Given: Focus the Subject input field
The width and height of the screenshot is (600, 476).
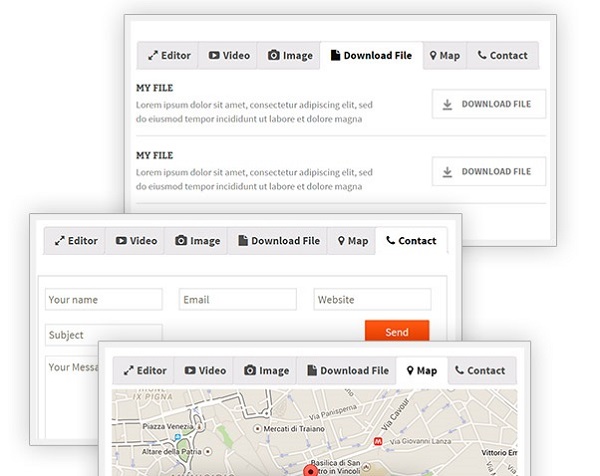Looking at the screenshot, I should pos(104,333).
